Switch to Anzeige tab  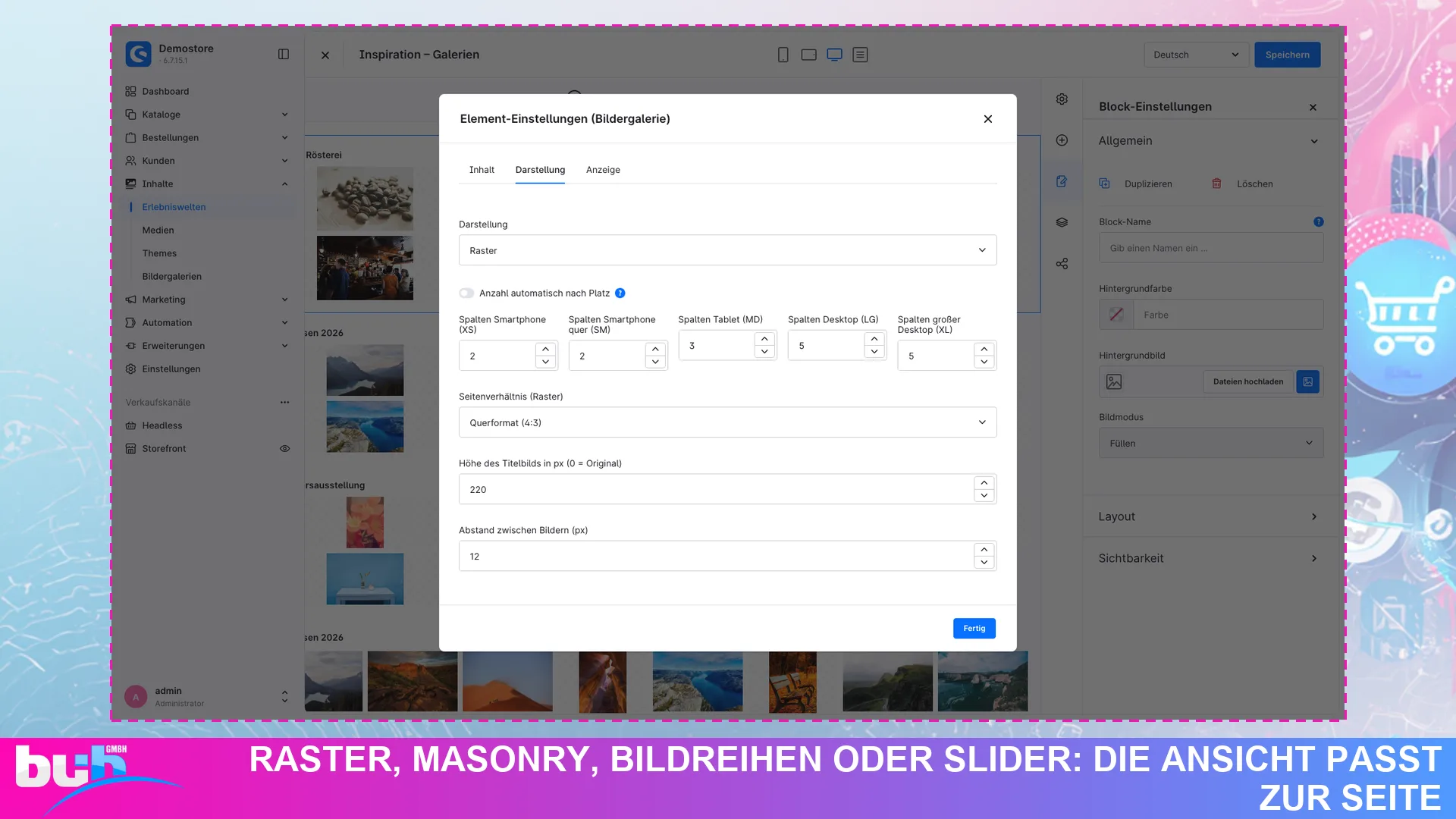click(x=603, y=170)
